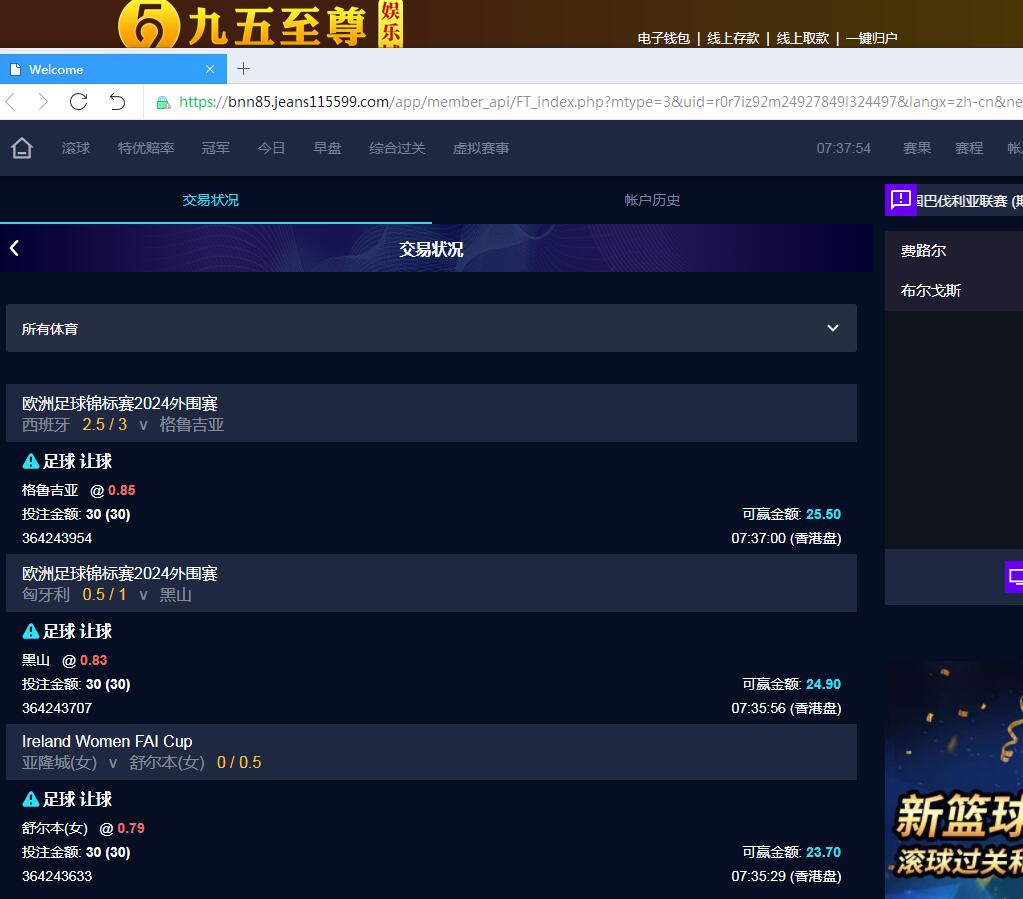The width and height of the screenshot is (1023, 899).
Task: Click the timestamp 07:37:00 (香港盘)
Action: (x=786, y=538)
